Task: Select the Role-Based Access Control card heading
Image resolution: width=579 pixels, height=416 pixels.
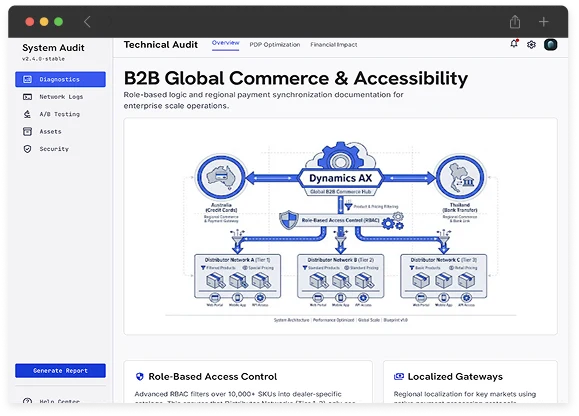Action: click(x=213, y=377)
